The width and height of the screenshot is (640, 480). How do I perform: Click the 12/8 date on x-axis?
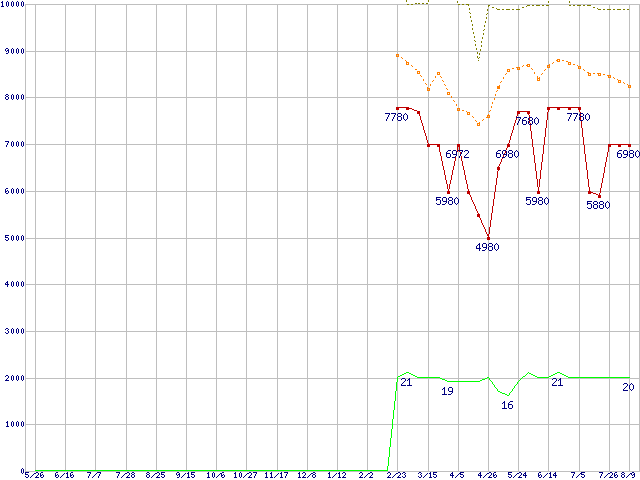(307, 475)
